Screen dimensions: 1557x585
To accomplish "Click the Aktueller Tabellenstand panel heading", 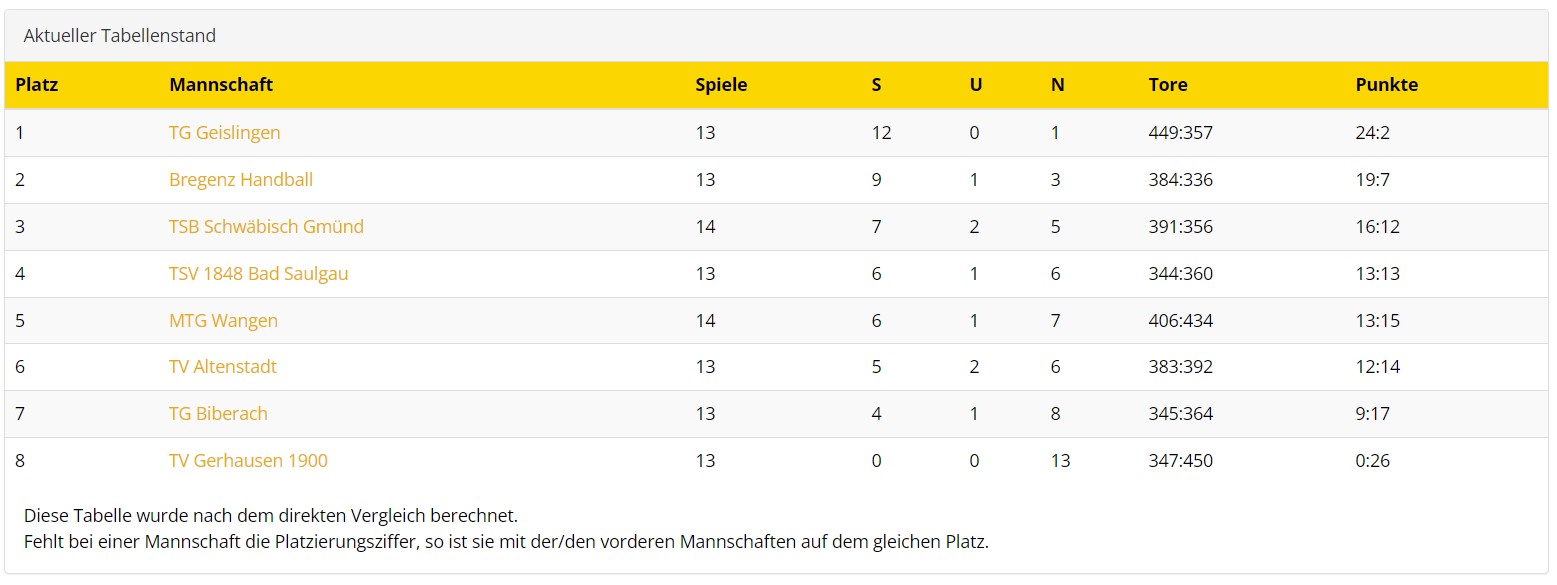I will pos(120,36).
